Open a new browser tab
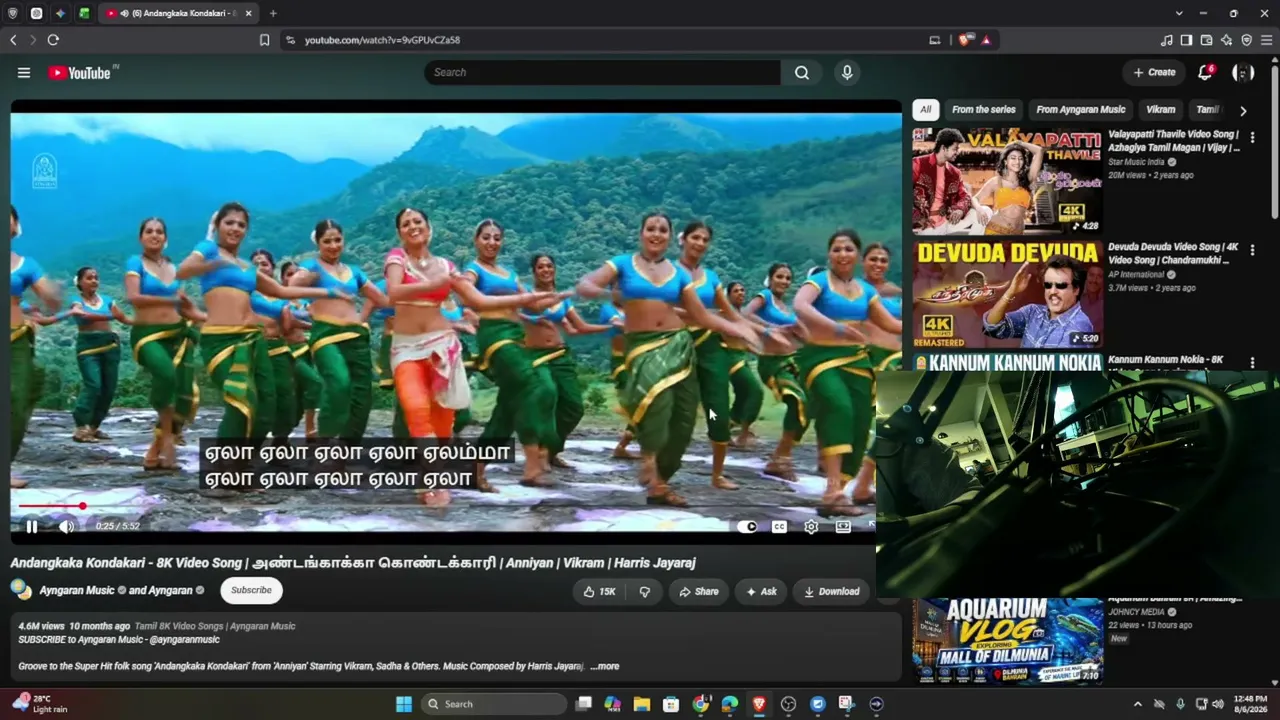 pos(273,13)
